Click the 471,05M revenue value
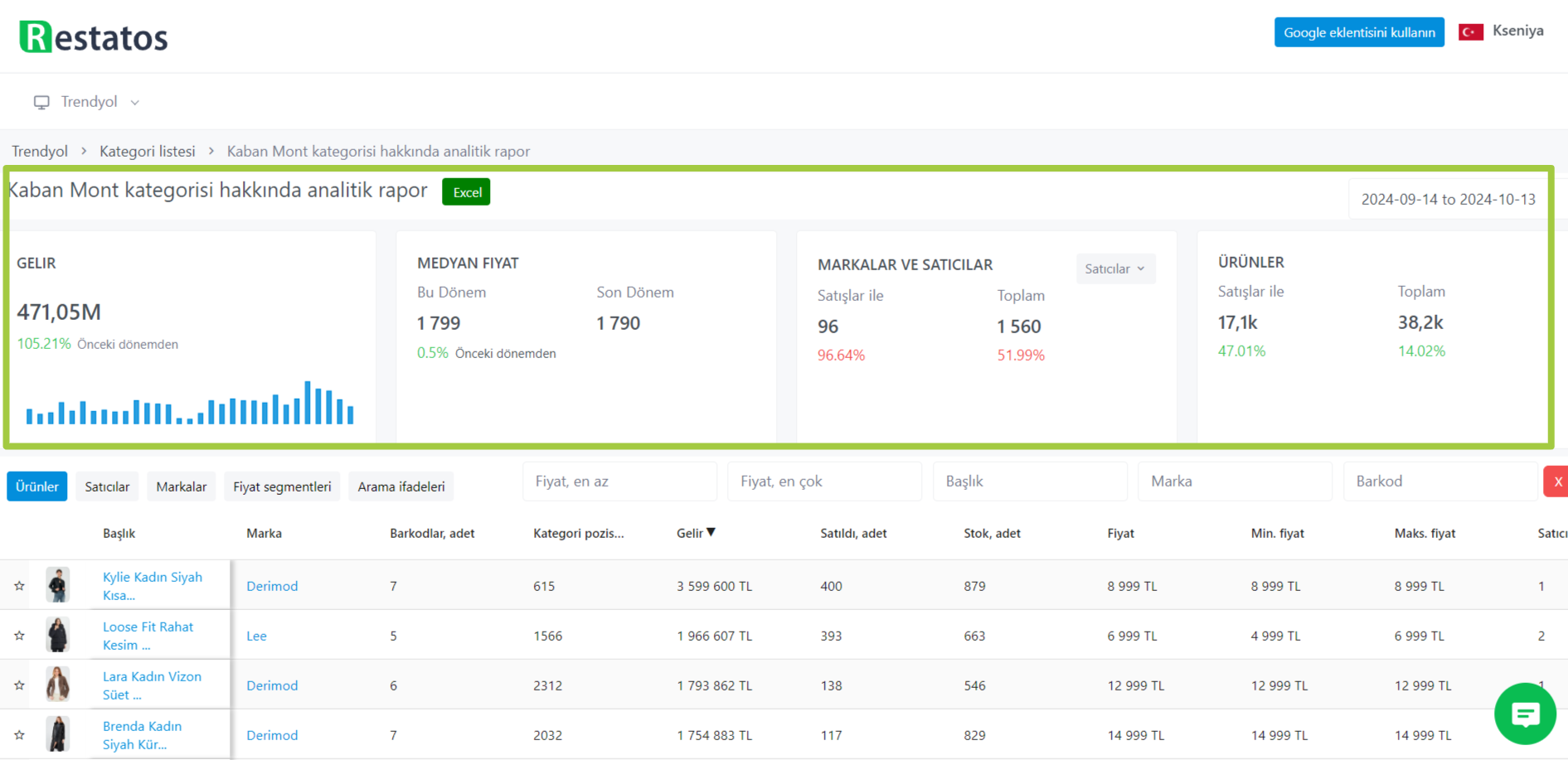Image resolution: width=1568 pixels, height=760 pixels. [59, 312]
